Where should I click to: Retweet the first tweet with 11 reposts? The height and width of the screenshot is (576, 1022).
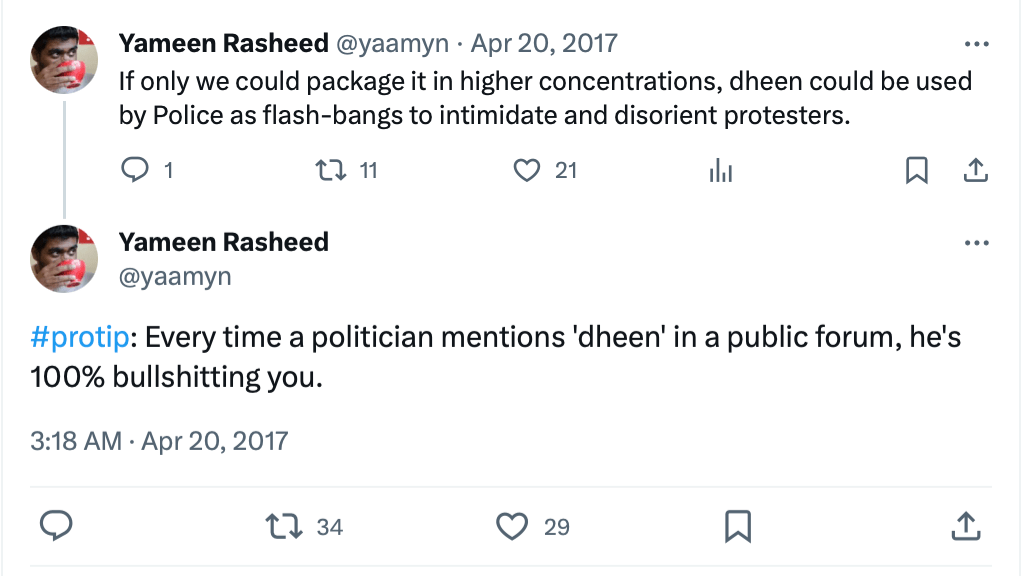328,171
